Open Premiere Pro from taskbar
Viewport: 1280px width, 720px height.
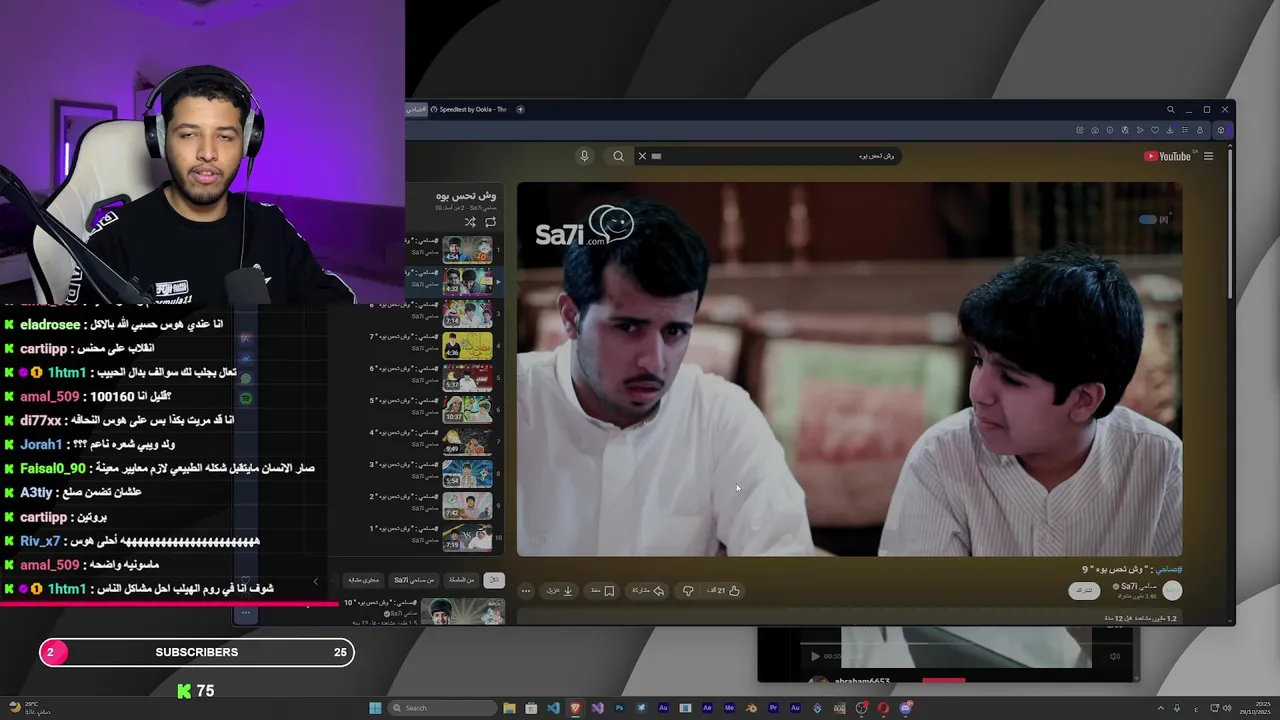coord(773,708)
